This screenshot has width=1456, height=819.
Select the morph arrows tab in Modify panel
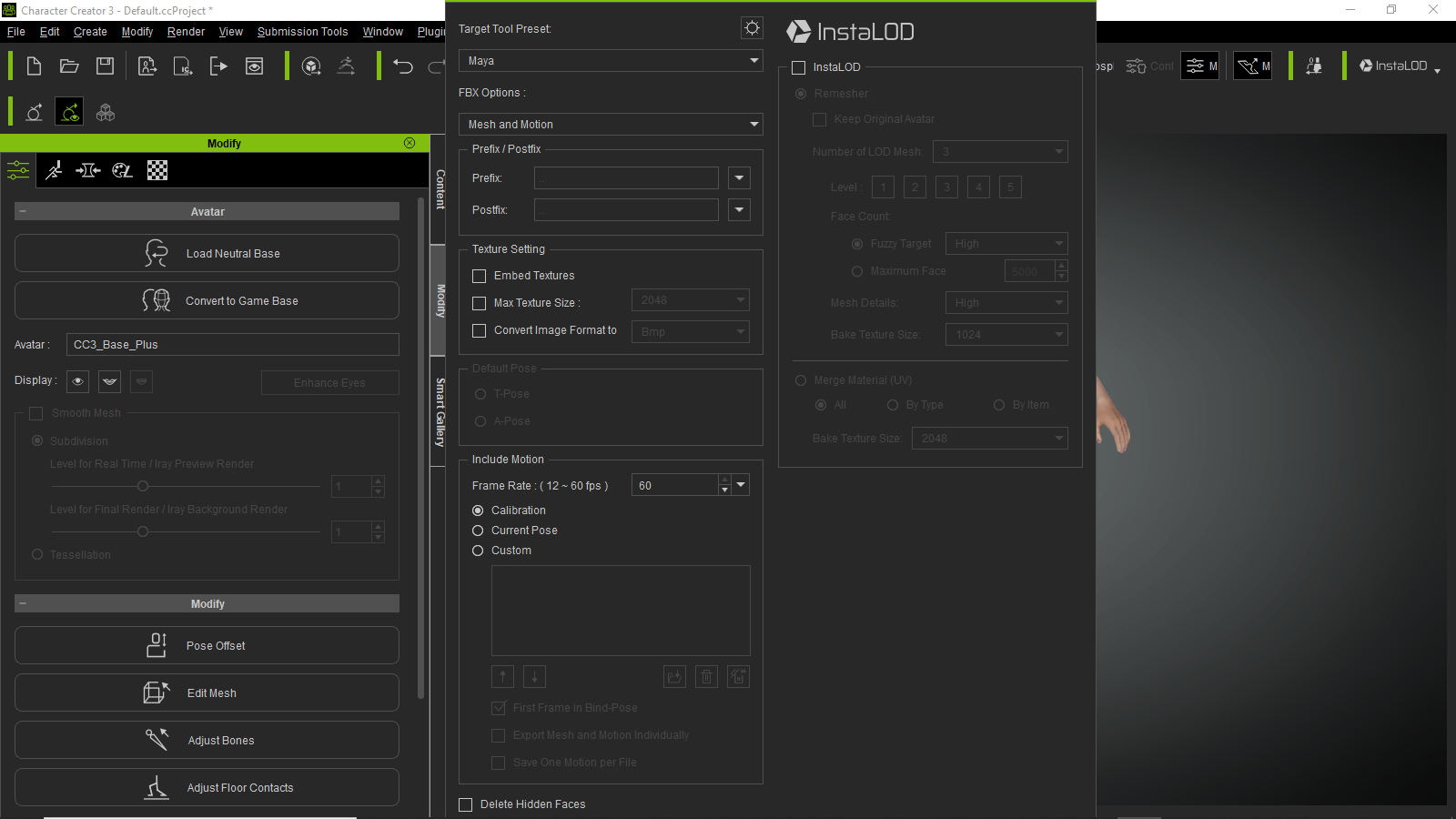88,170
